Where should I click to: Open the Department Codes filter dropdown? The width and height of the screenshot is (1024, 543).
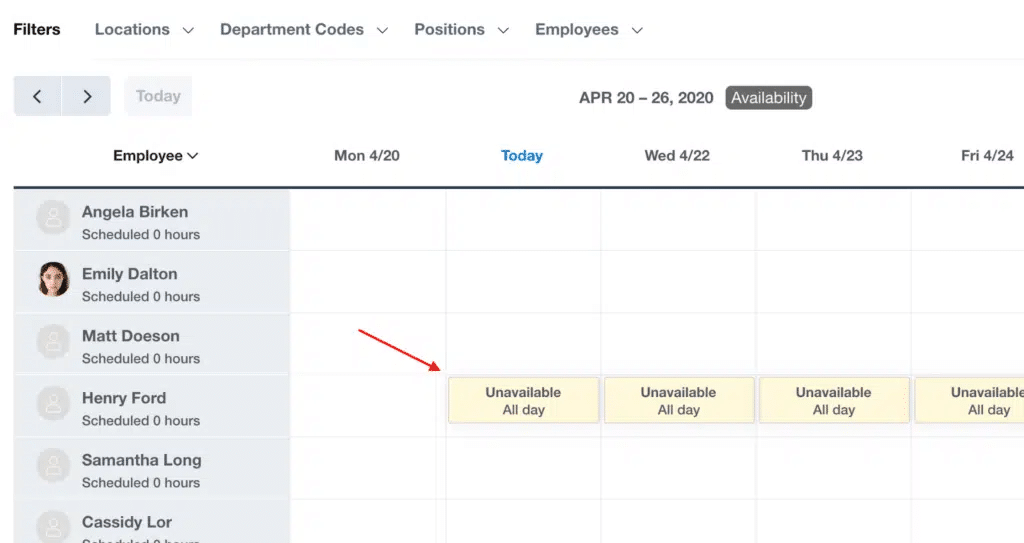click(304, 29)
